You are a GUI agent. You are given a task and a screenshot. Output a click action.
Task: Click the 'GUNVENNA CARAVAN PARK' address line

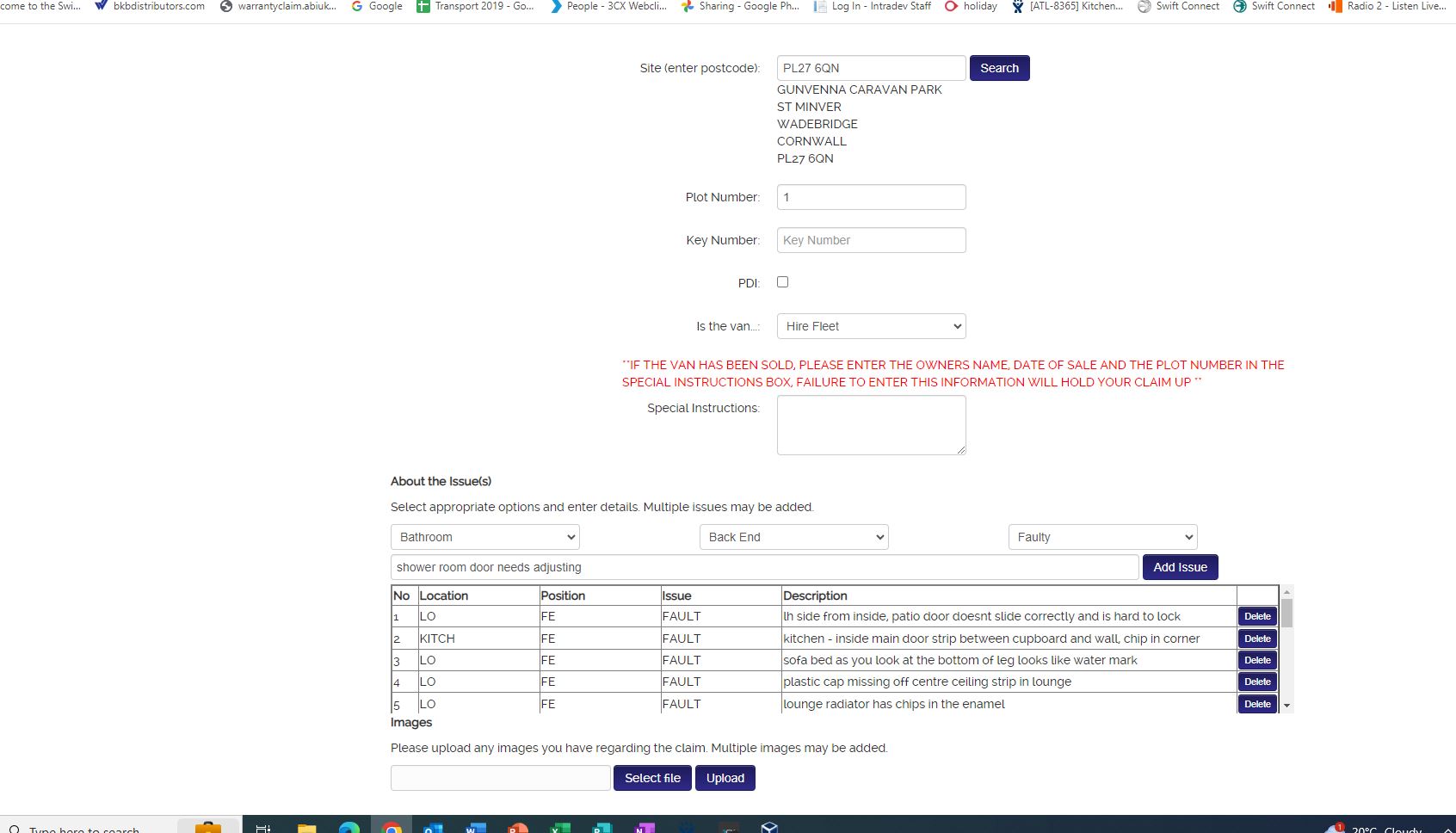pyautogui.click(x=859, y=89)
